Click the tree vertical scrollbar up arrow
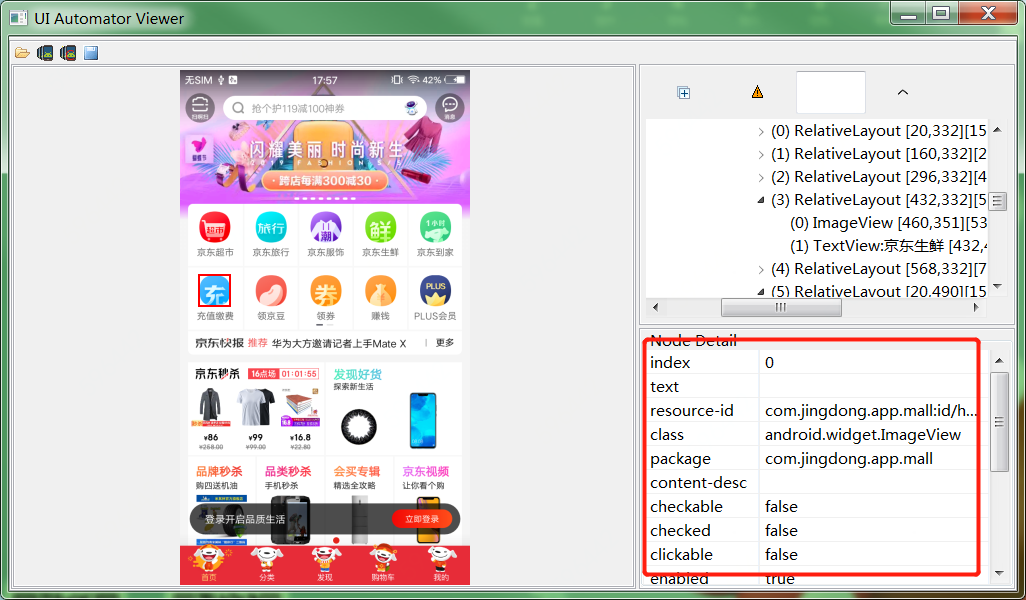The width and height of the screenshot is (1026, 600). (x=997, y=130)
